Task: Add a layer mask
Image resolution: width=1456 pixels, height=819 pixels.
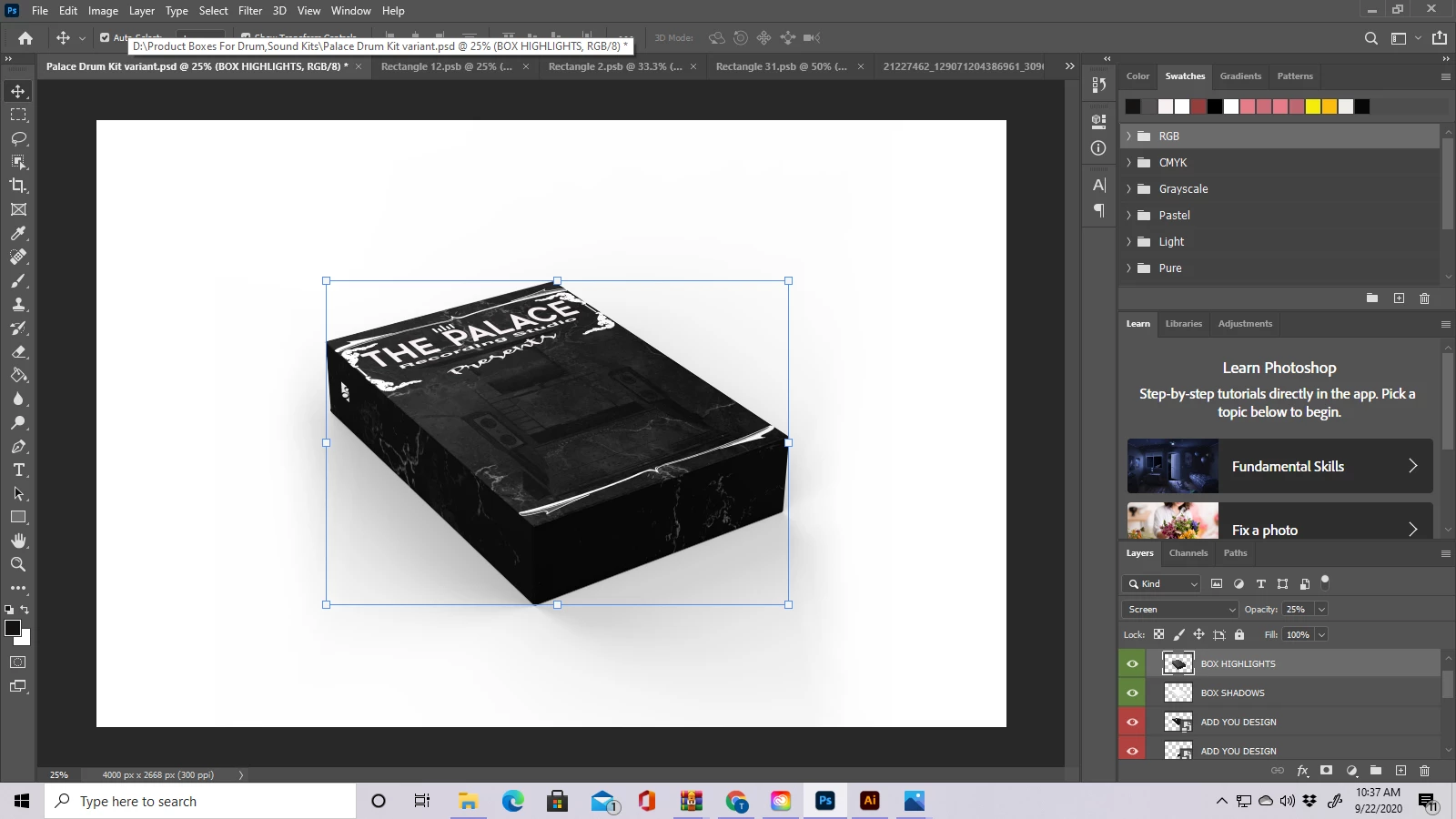Action: (x=1327, y=771)
